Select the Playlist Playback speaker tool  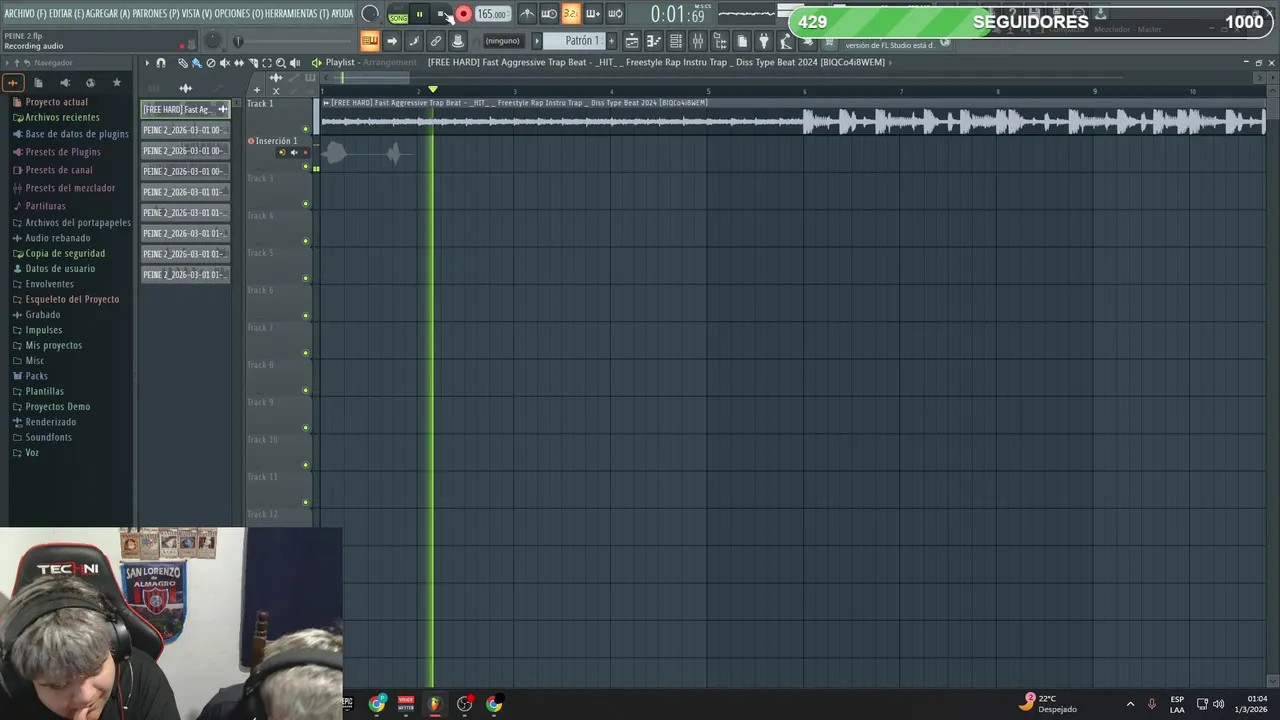point(295,63)
